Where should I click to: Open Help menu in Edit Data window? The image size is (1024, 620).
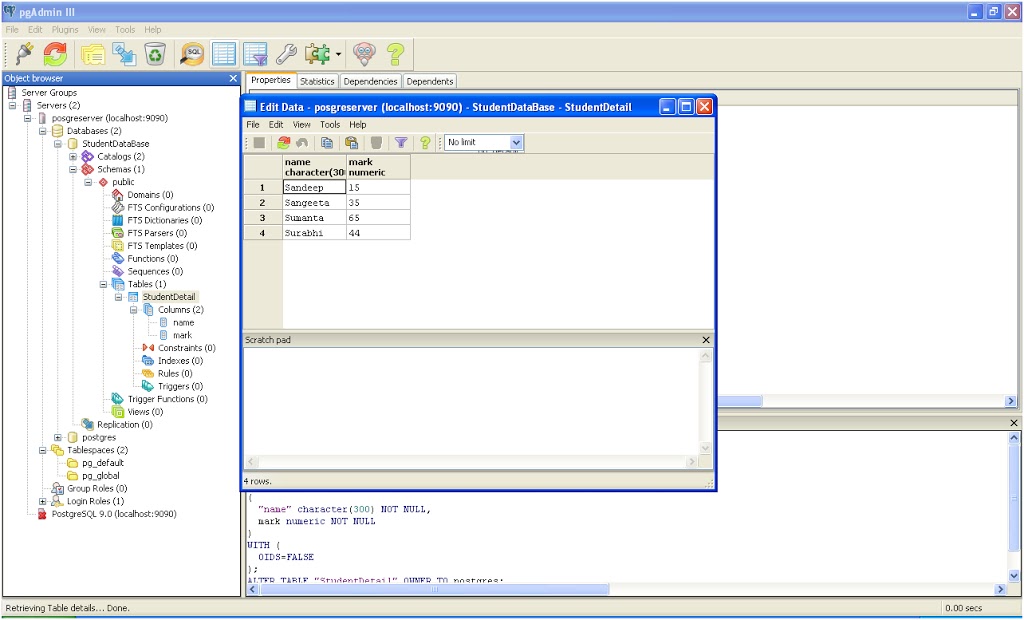tap(358, 124)
